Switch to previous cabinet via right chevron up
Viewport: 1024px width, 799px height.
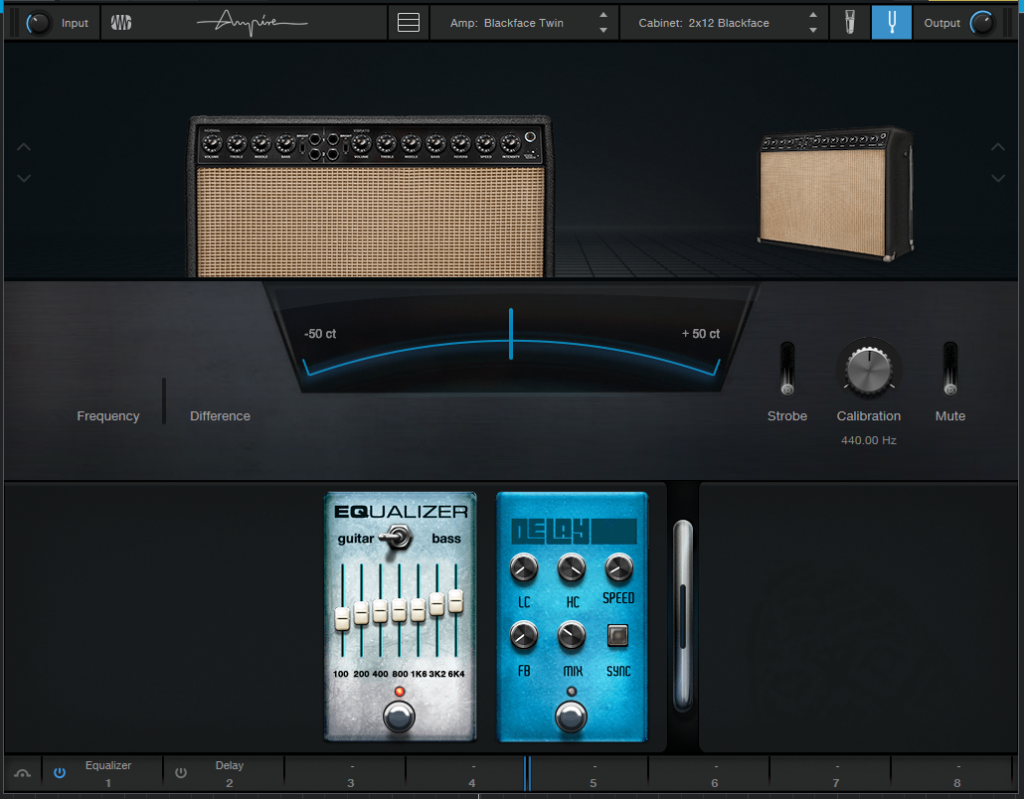[998, 147]
